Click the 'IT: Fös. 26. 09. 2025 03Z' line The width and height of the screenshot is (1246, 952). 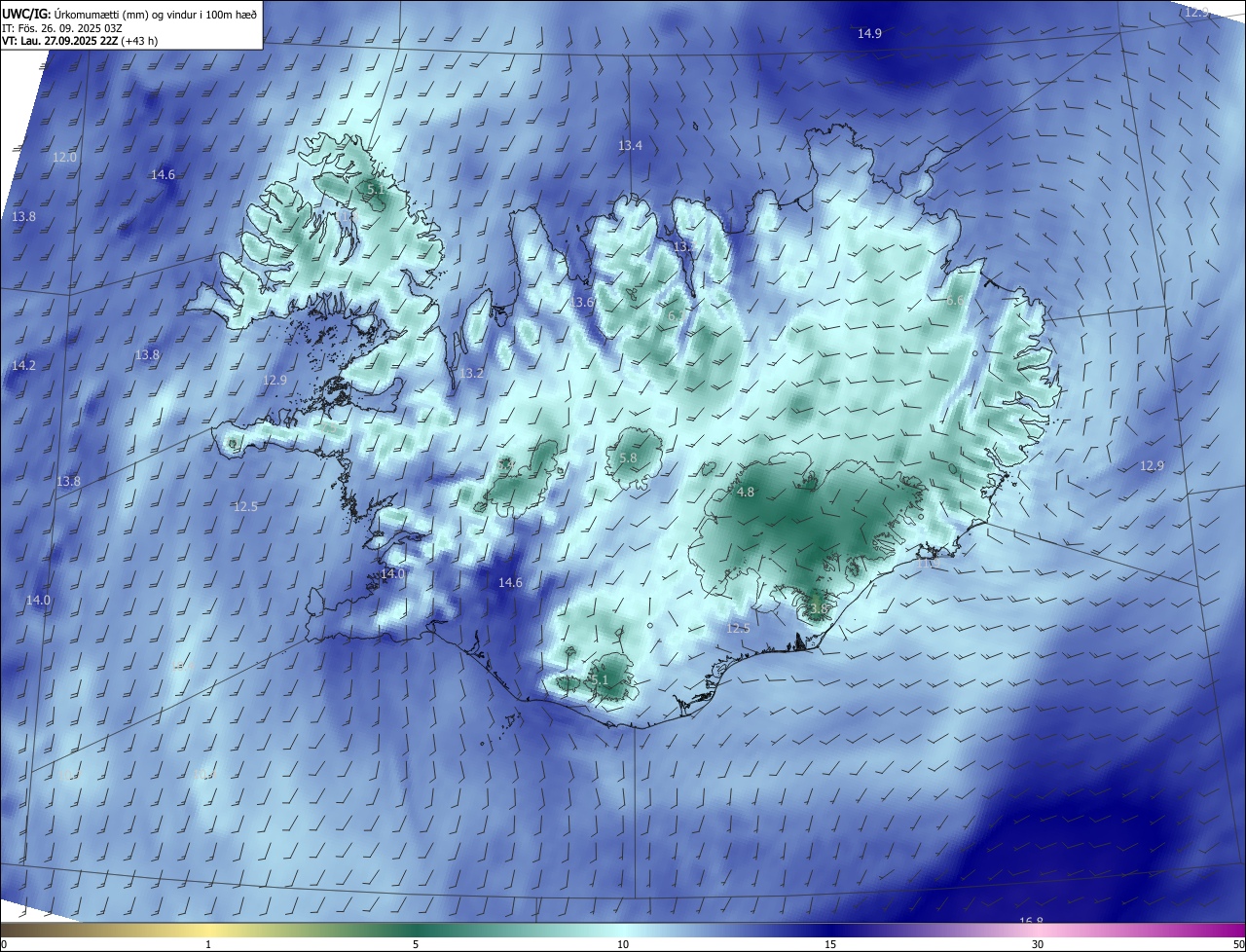[62, 28]
